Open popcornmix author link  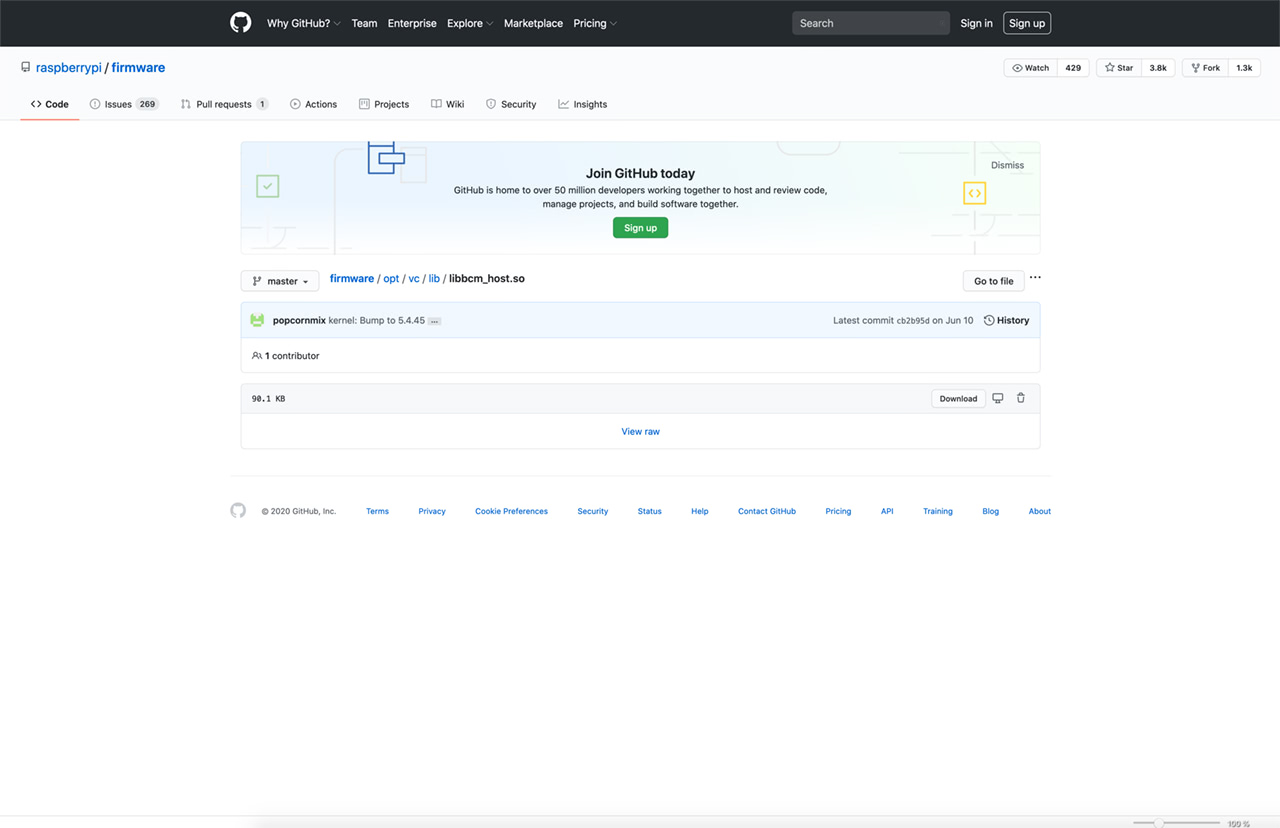(x=299, y=321)
